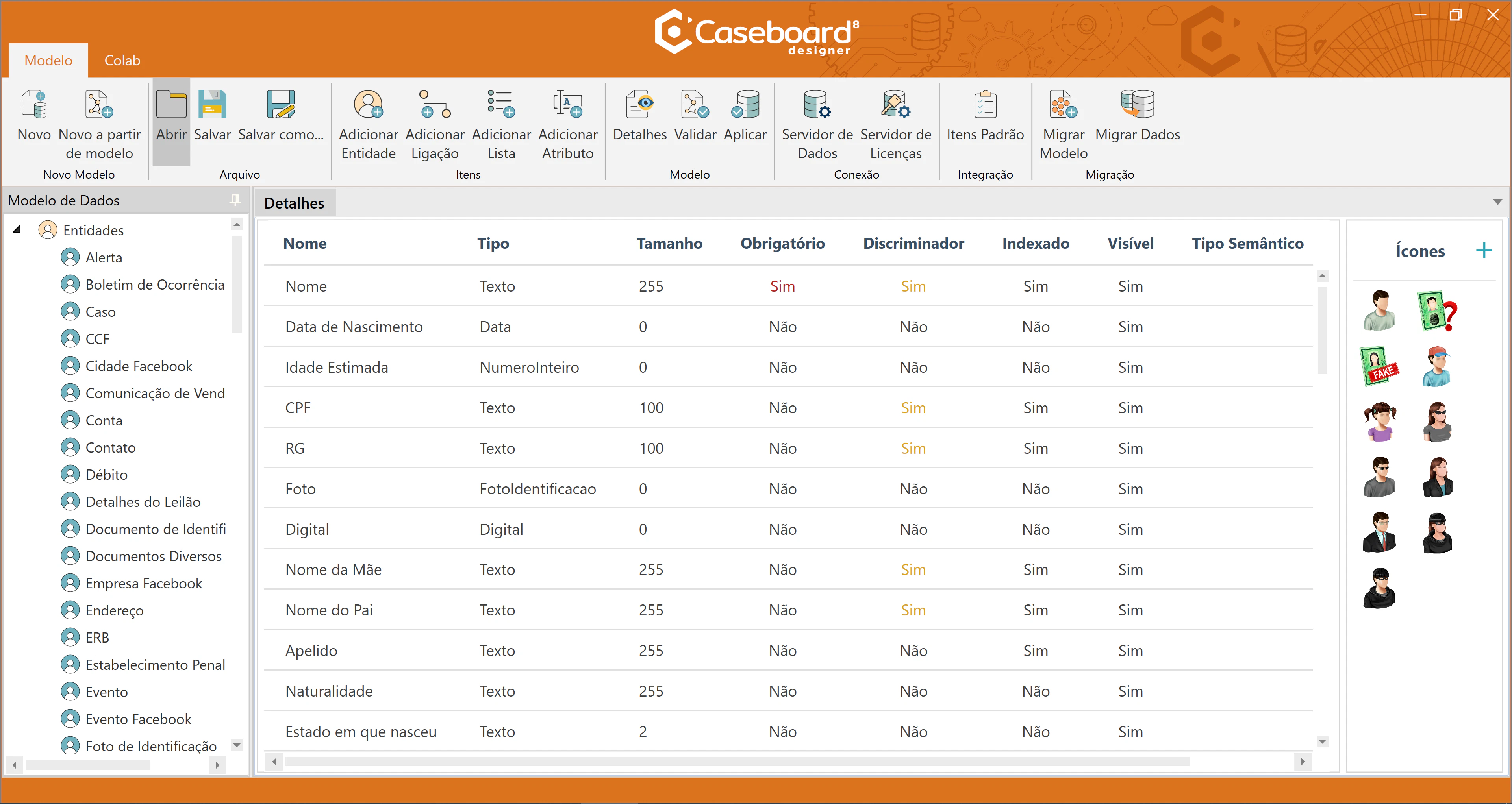Add a new icon via the plus in Ícones
The height and width of the screenshot is (804, 1512).
point(1484,250)
